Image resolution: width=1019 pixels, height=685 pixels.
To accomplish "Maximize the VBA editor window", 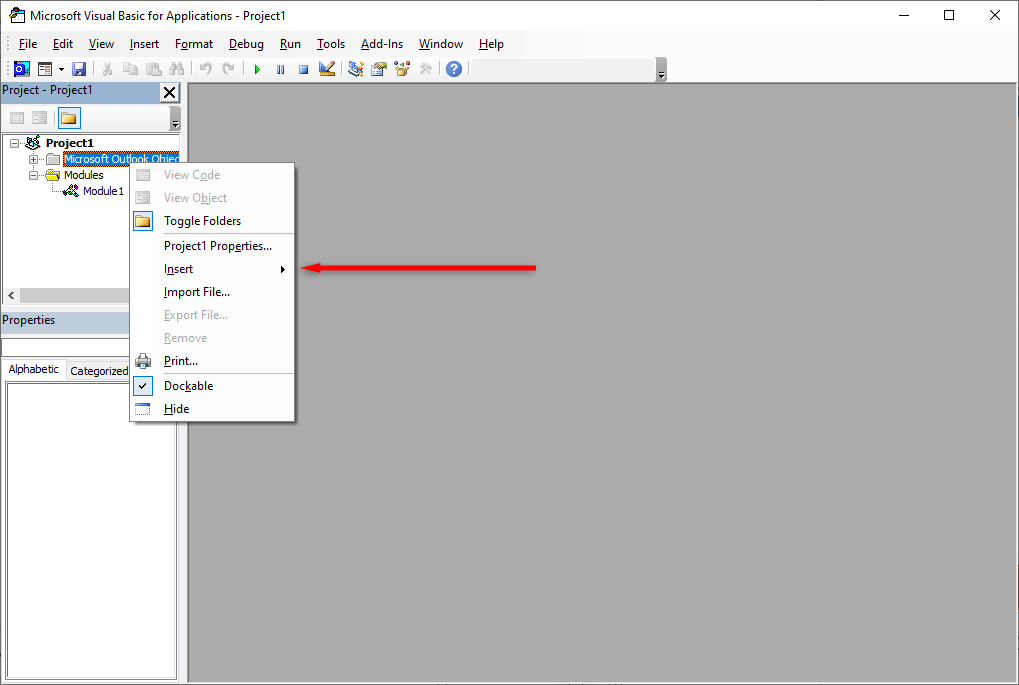I will 949,16.
